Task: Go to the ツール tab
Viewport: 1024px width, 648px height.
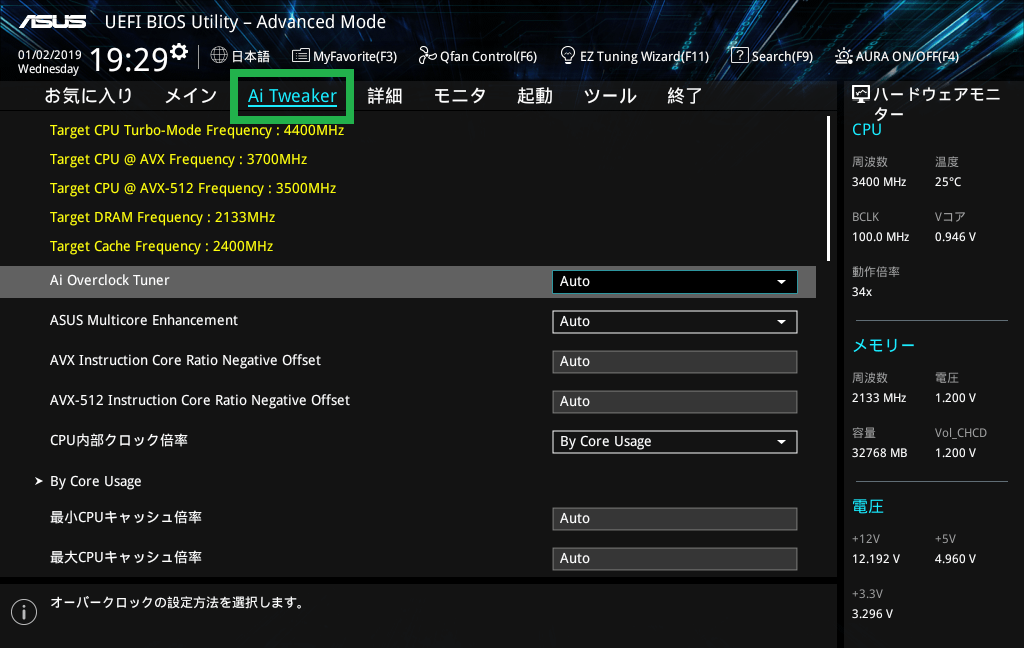Action: pos(610,96)
